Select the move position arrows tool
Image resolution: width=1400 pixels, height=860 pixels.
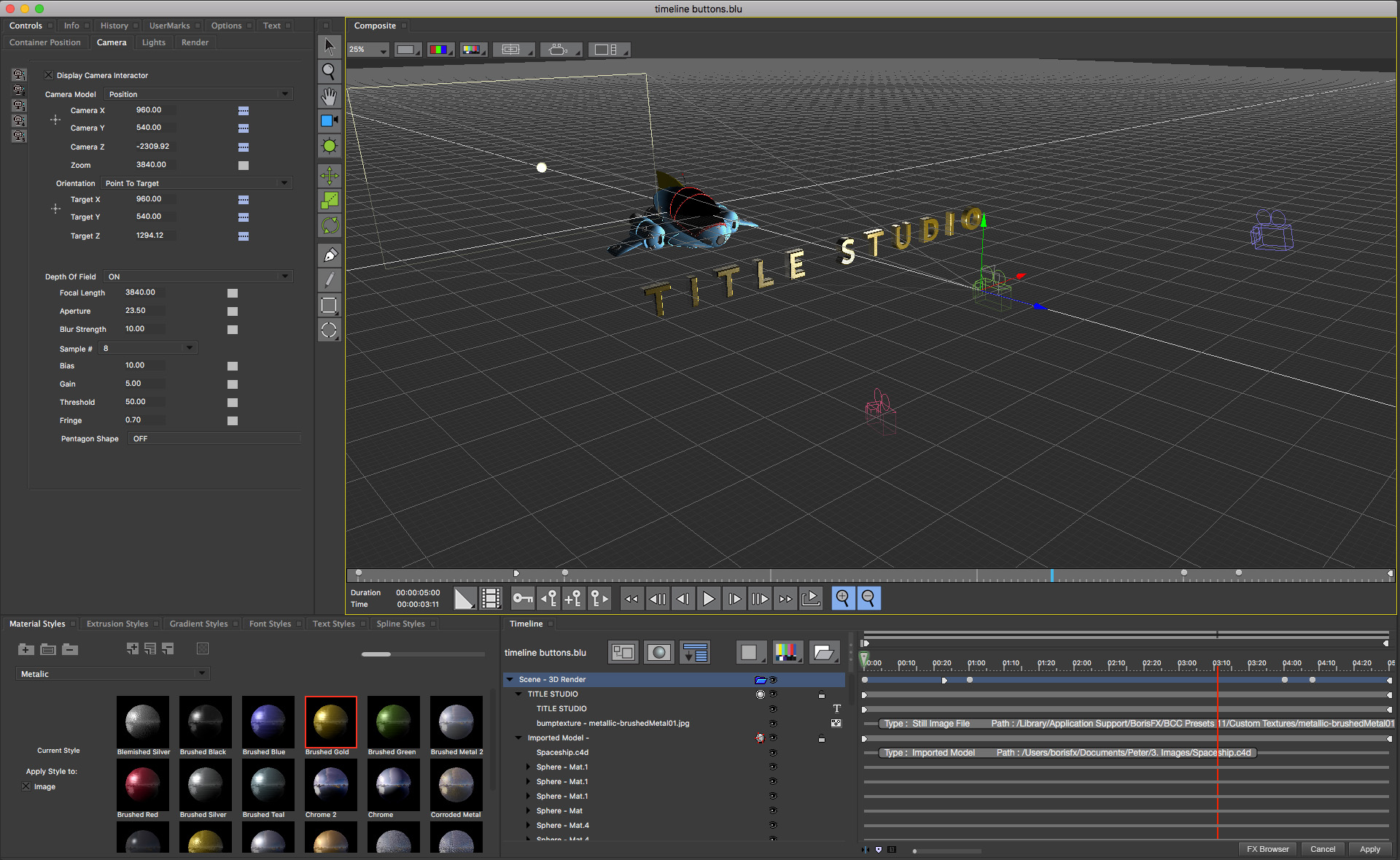[330, 176]
